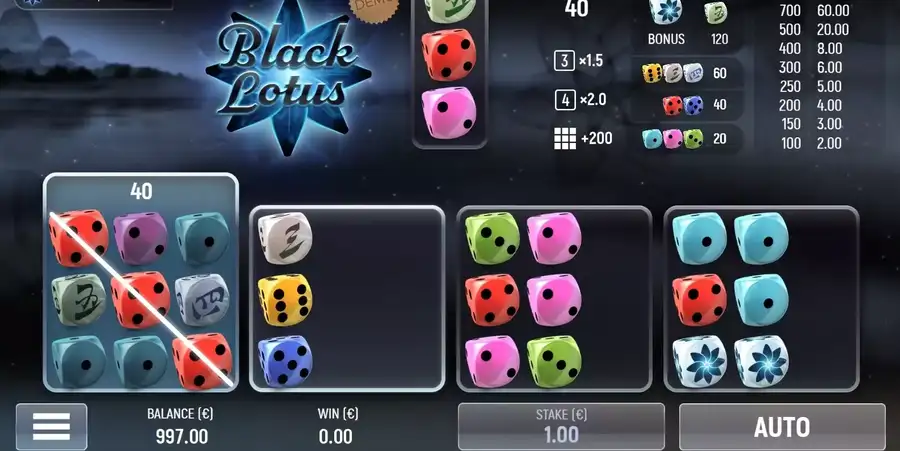Select the blue five die in the second grid
Viewport: 900px width, 451px height.
(285, 361)
